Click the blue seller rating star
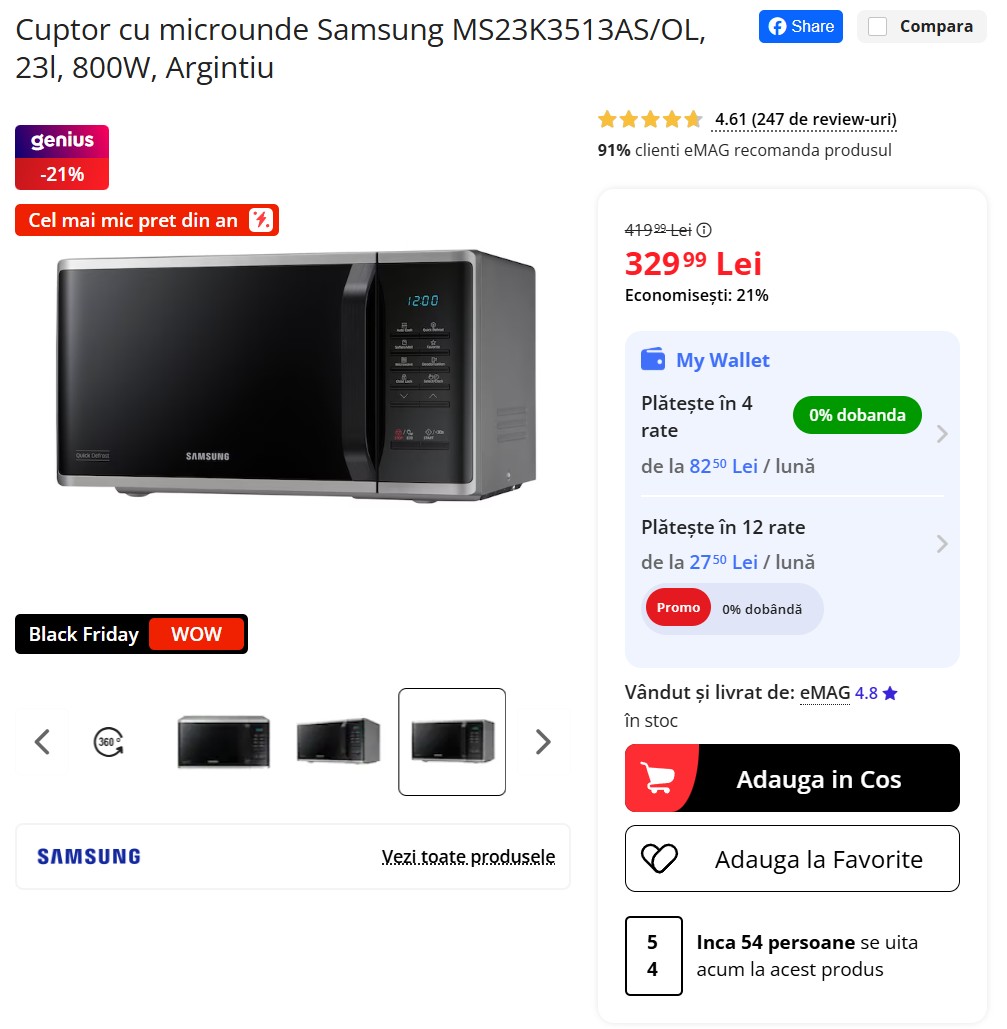Viewport: 1007px width, 1029px height. 890,693
